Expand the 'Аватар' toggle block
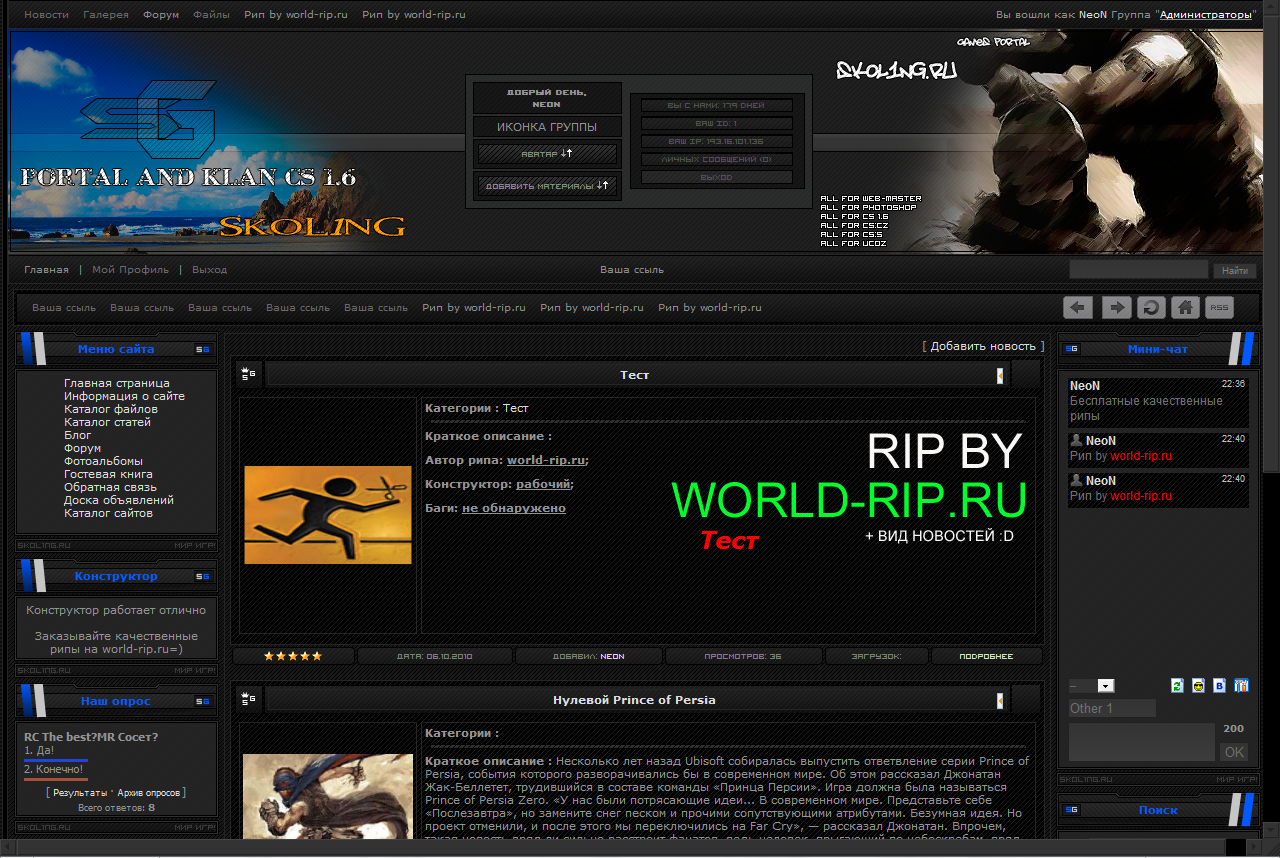1280x858 pixels. (547, 154)
